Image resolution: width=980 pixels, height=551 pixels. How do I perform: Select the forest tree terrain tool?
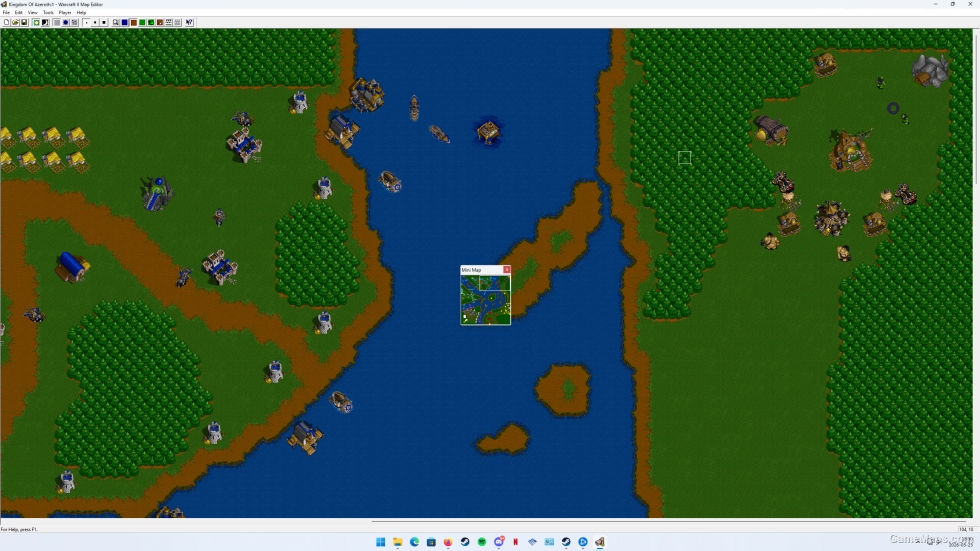[x=151, y=22]
